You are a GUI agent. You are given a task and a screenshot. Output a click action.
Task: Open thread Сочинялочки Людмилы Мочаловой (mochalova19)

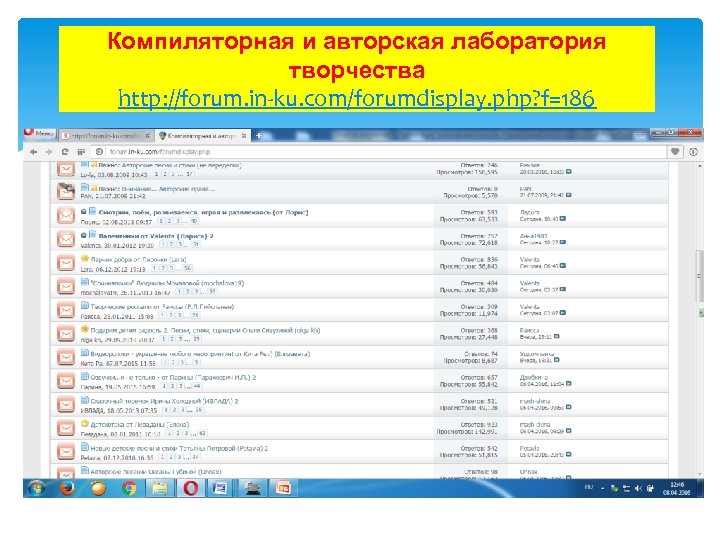coord(167,283)
